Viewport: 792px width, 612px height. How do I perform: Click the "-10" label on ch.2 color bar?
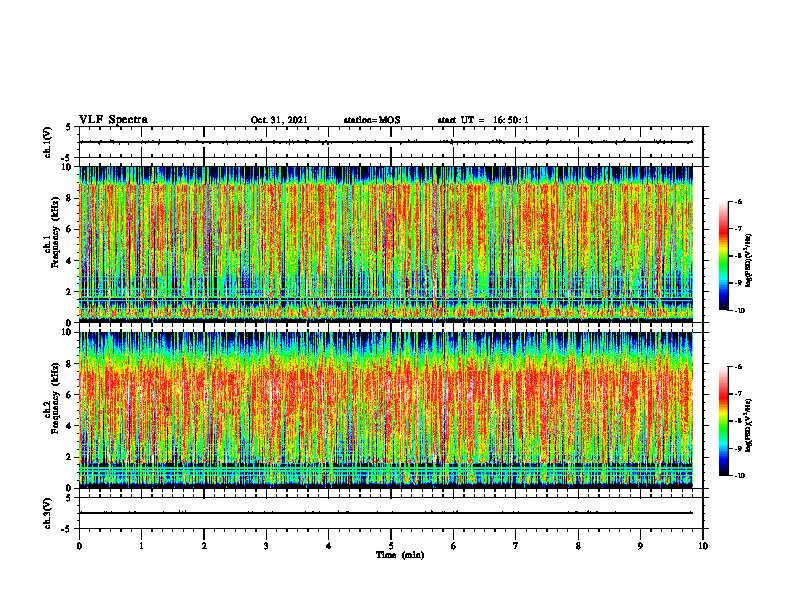click(x=739, y=476)
